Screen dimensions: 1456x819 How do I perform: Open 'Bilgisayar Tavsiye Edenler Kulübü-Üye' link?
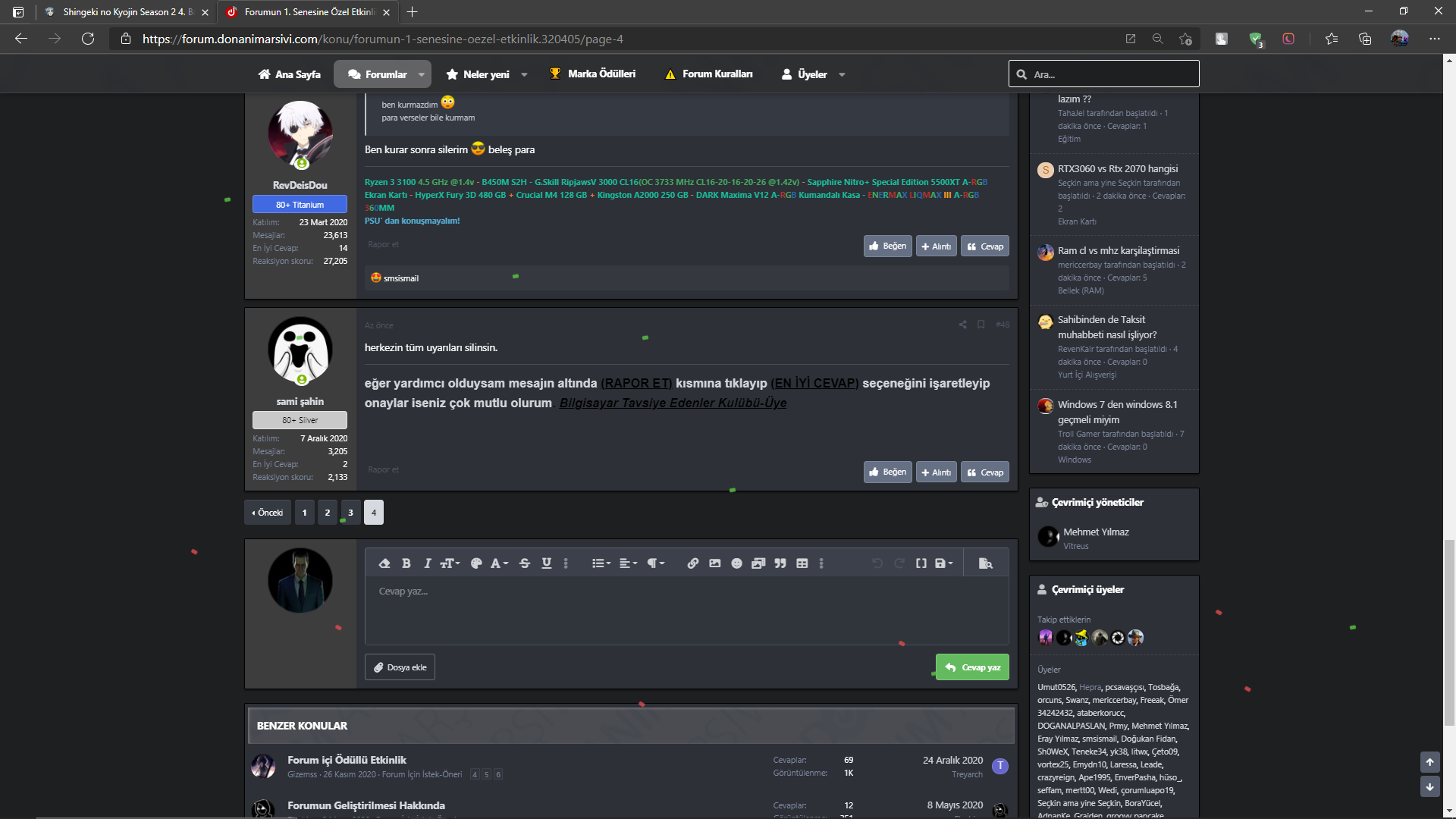pyautogui.click(x=673, y=403)
